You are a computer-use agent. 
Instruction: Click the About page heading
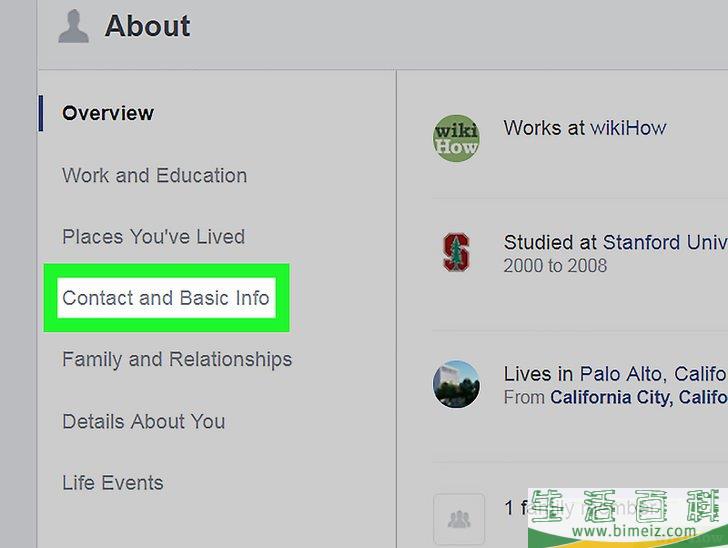(x=147, y=26)
